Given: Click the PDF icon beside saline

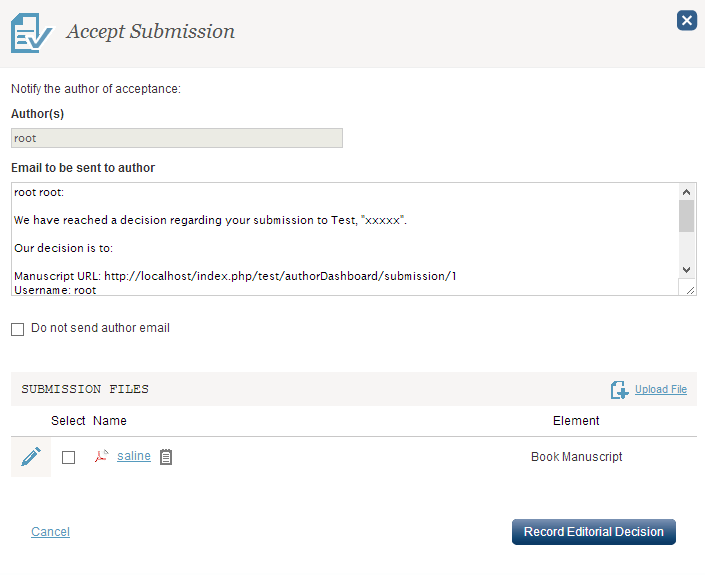Looking at the screenshot, I should click(101, 457).
